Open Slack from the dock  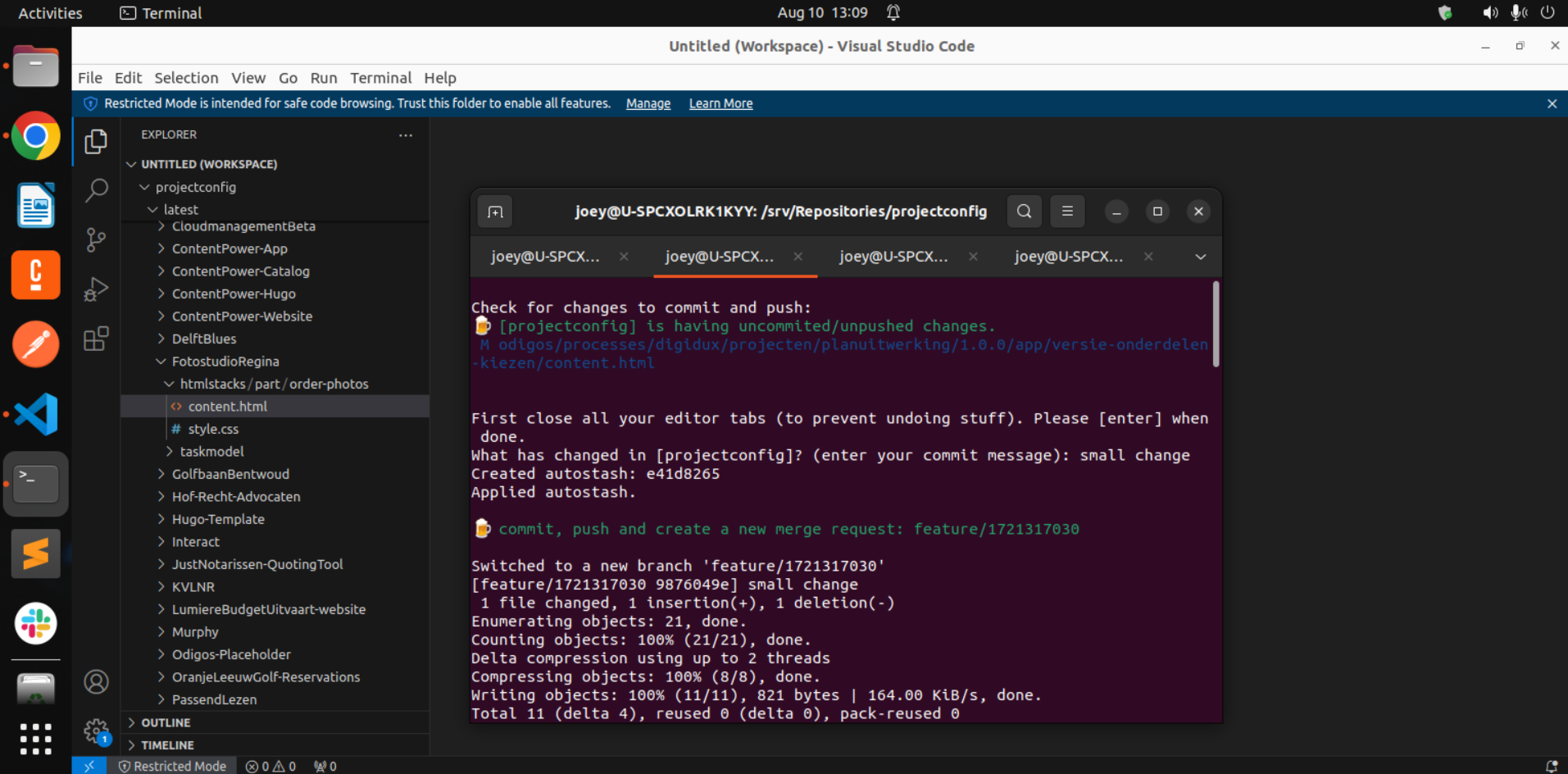tap(36, 623)
